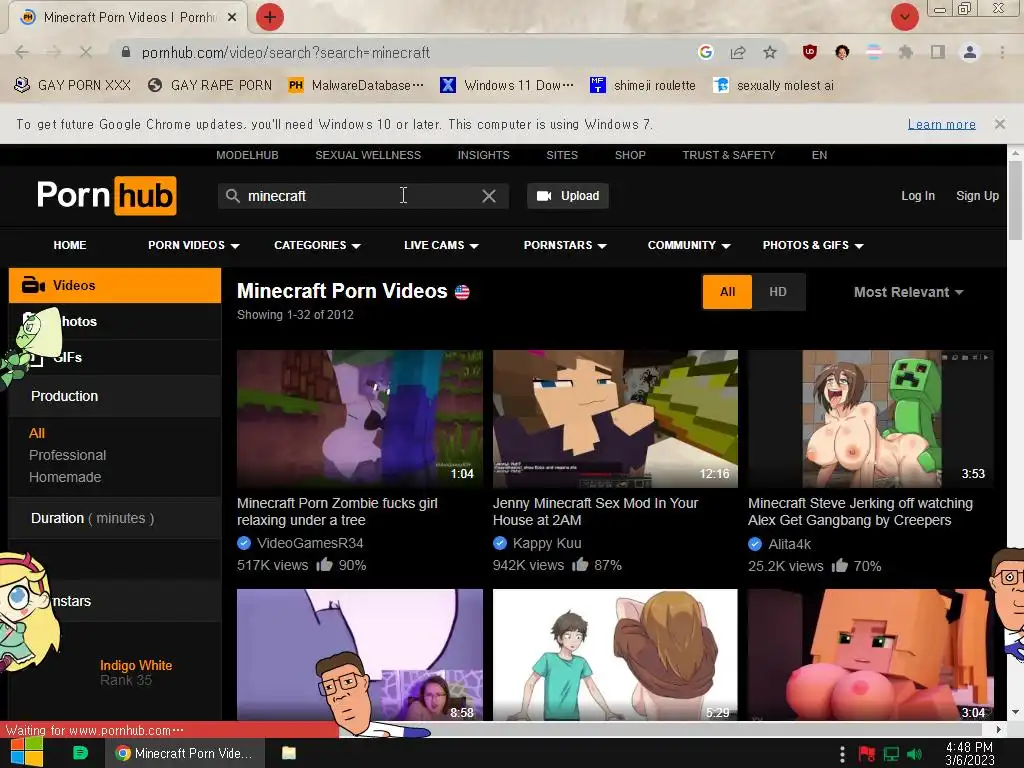The width and height of the screenshot is (1024, 768).
Task: Open a new browser tab
Action: click(270, 17)
